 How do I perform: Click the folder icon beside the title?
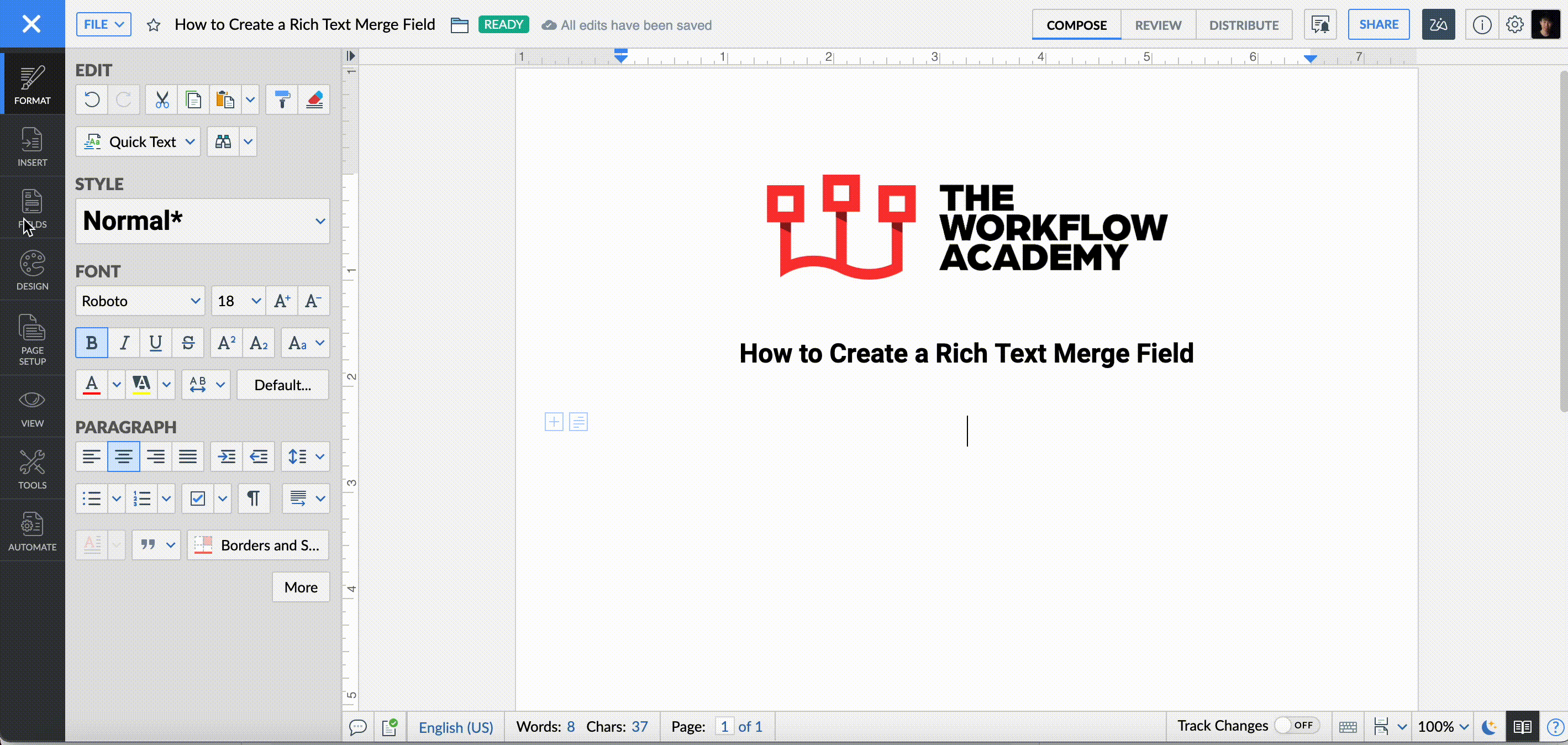coord(460,25)
